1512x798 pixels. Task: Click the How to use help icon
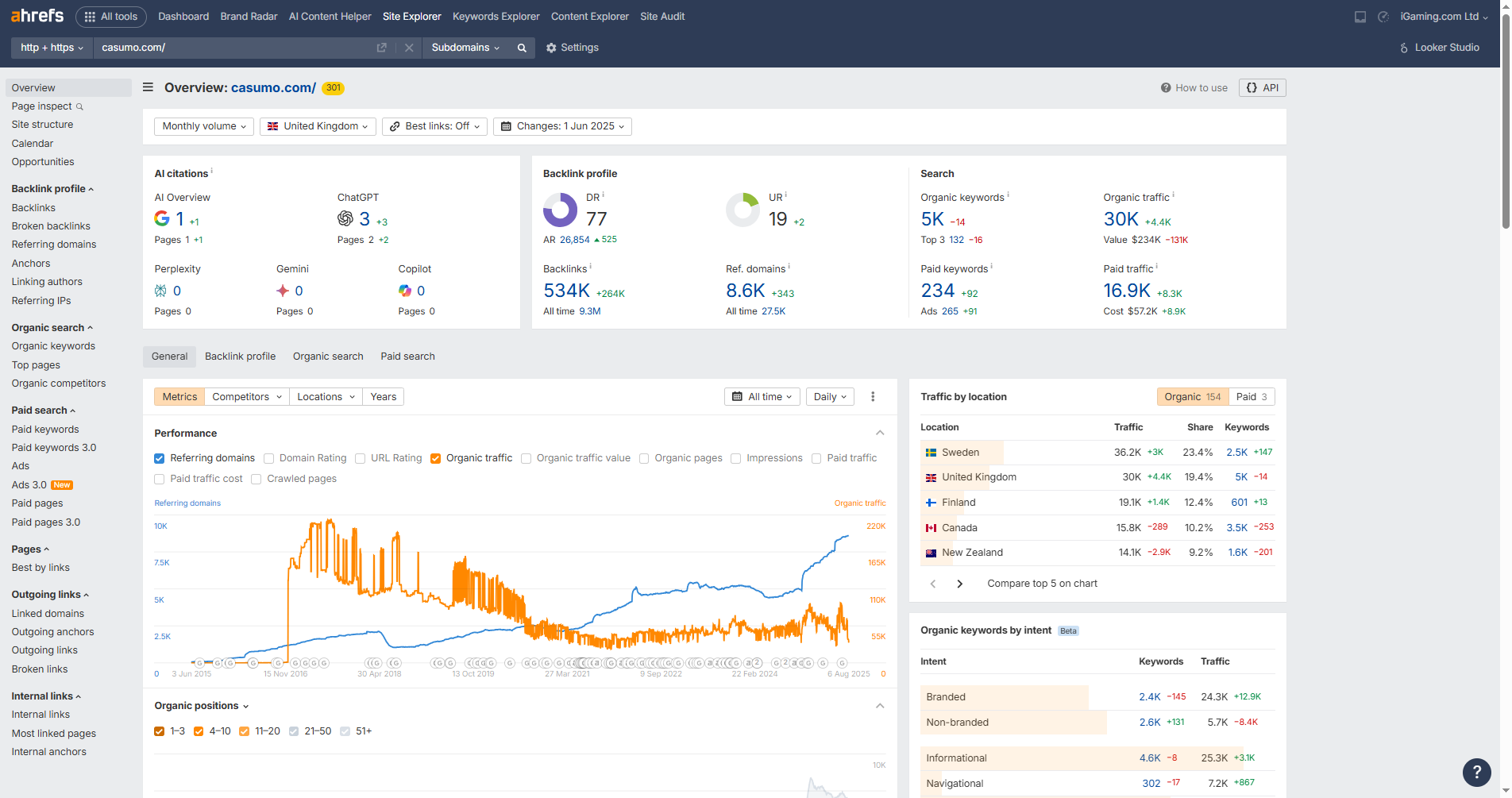click(x=1166, y=88)
